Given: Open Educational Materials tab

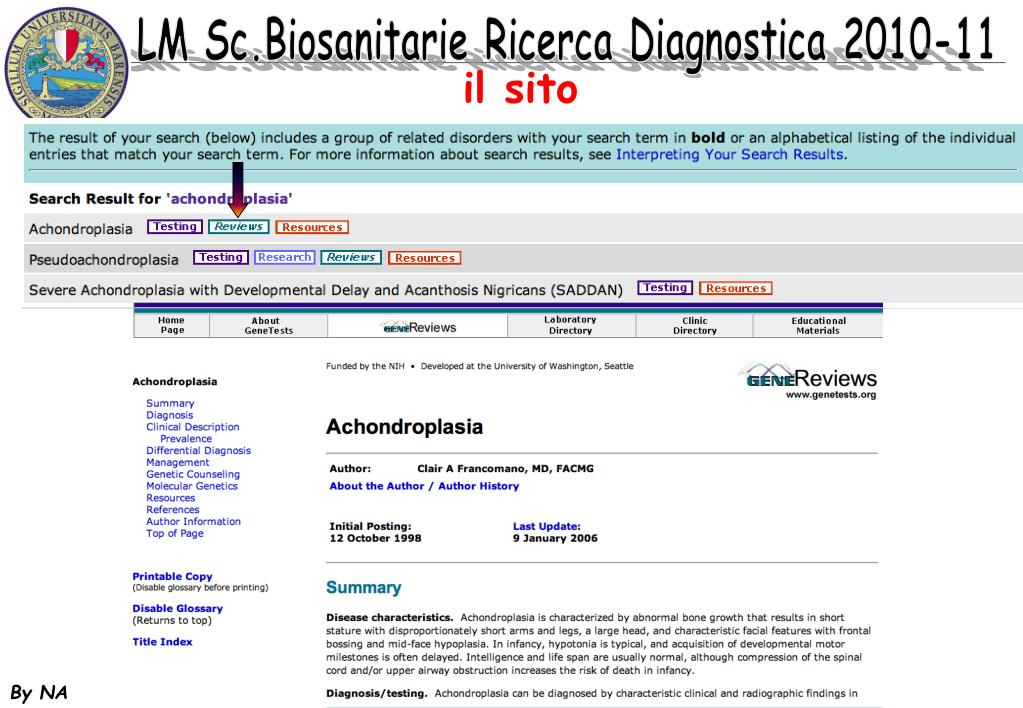Looking at the screenshot, I should point(818,326).
